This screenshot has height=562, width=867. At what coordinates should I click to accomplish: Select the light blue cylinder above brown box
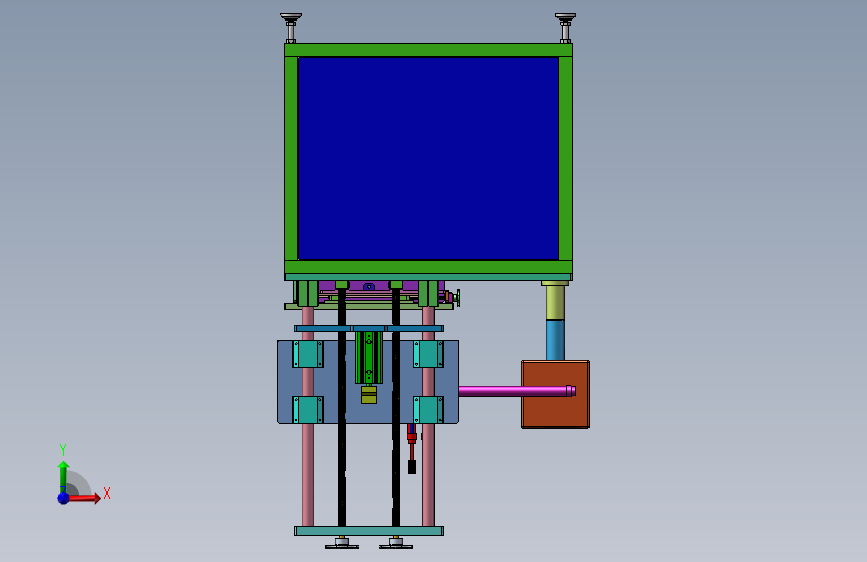tap(555, 340)
